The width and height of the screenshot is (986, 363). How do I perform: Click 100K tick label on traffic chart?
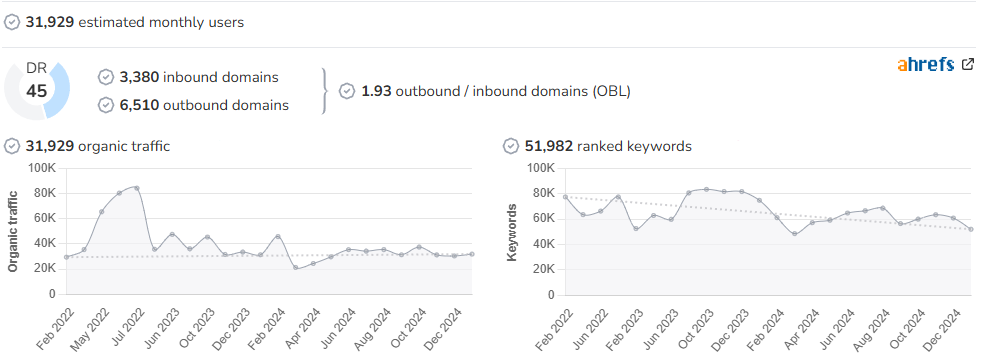click(x=42, y=168)
